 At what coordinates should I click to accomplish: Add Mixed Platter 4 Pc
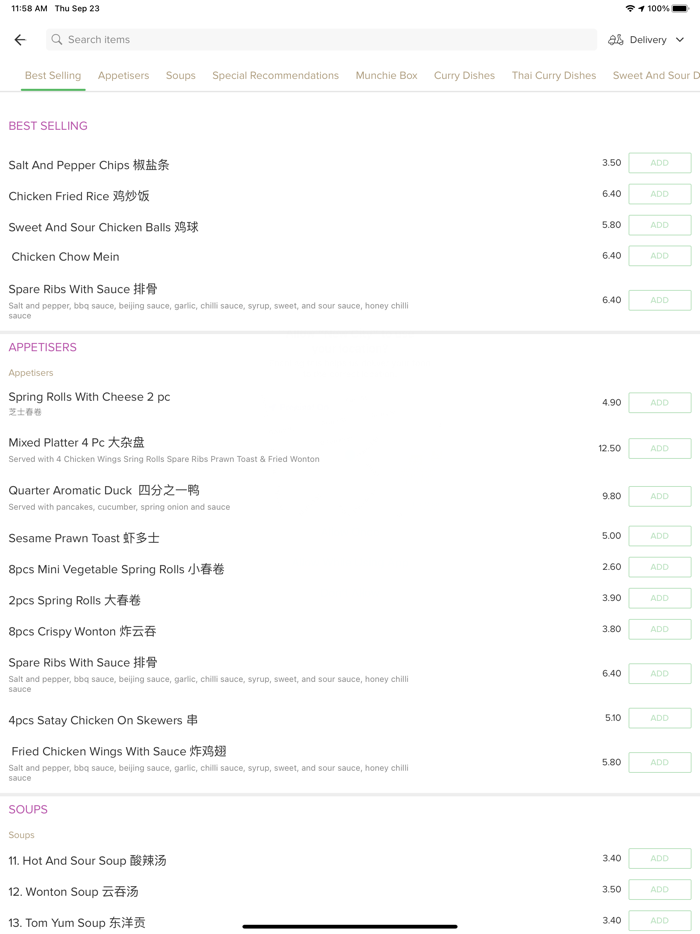659,449
